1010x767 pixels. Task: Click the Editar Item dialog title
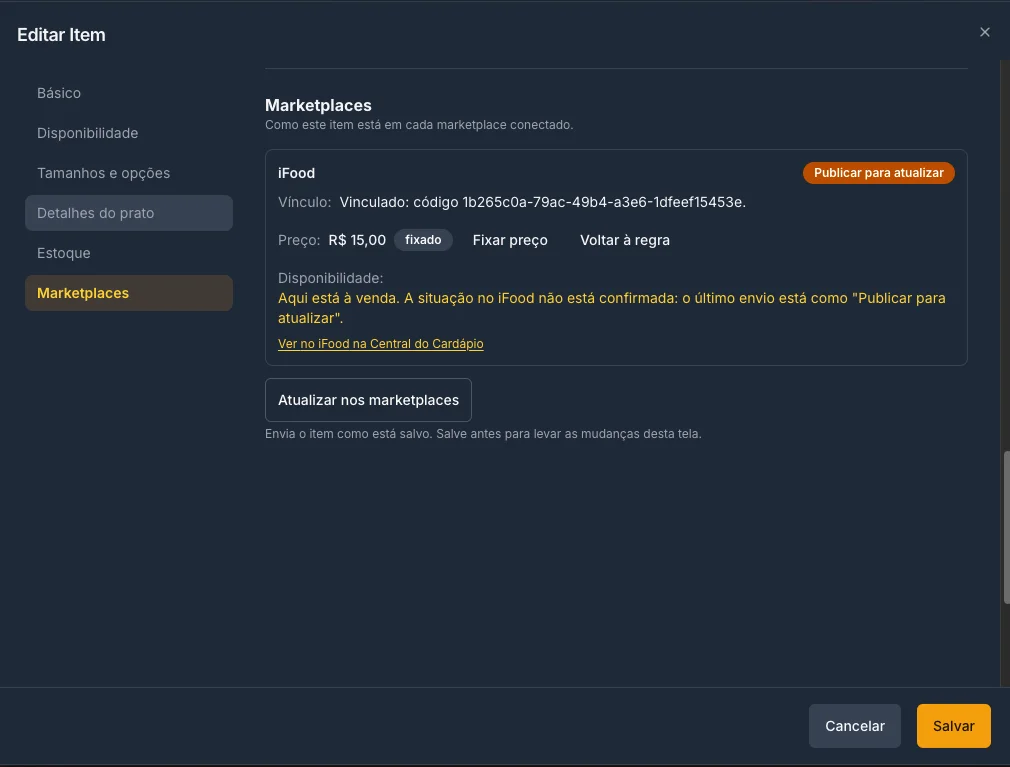tap(61, 35)
